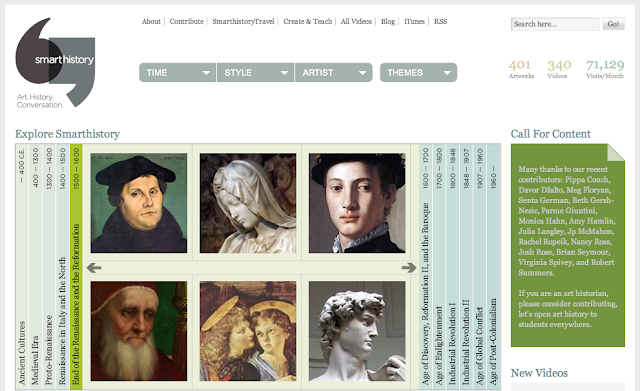Open the About link

point(151,21)
